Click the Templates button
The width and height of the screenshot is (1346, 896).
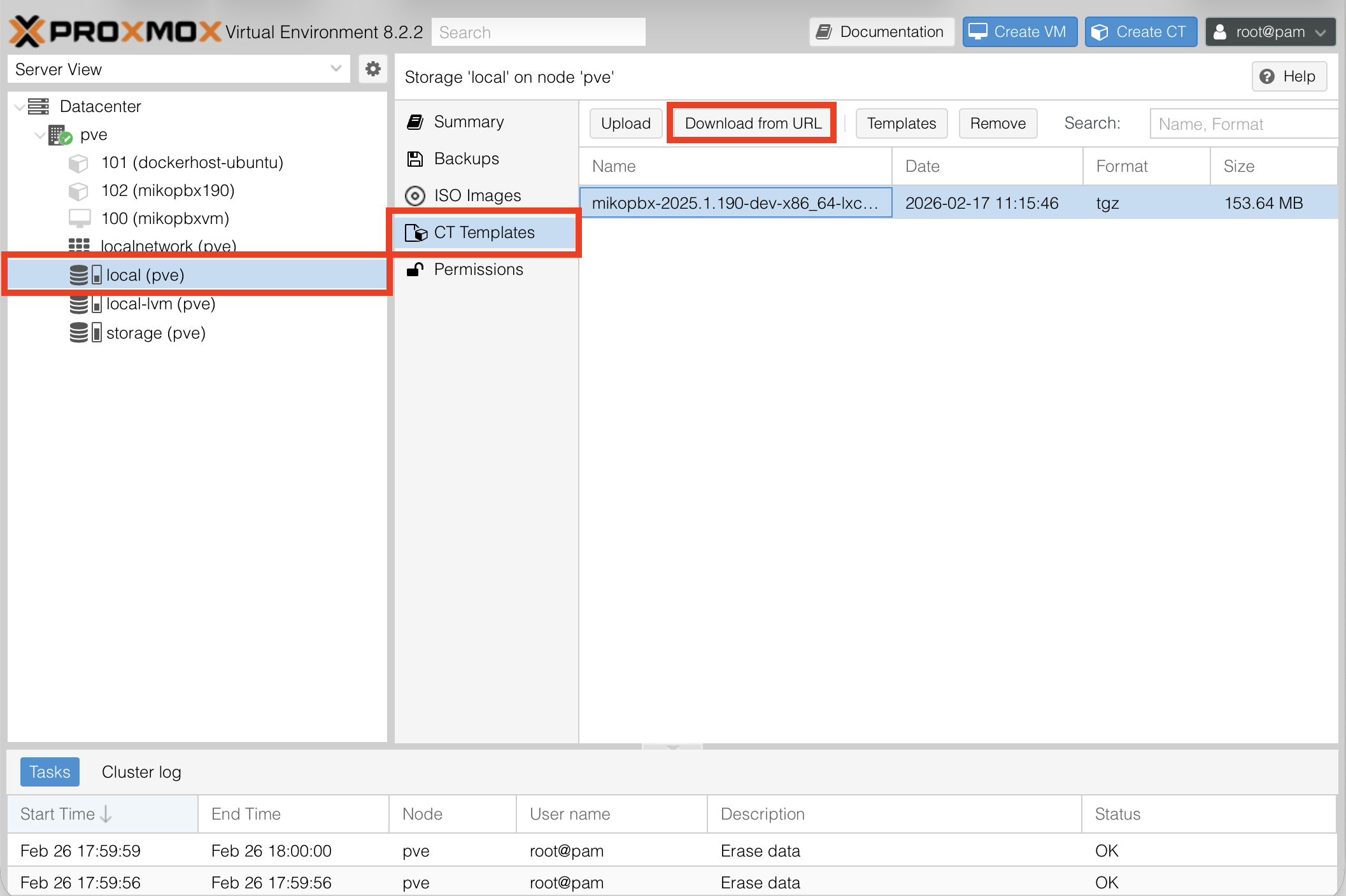point(901,123)
